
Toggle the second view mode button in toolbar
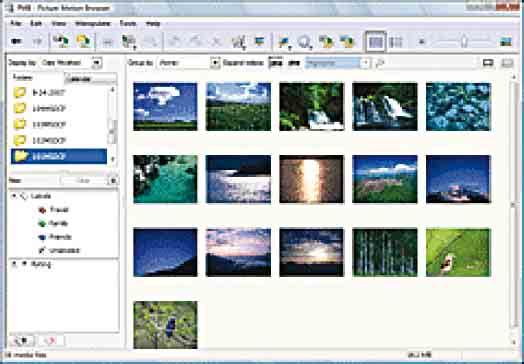pyautogui.click(x=396, y=42)
